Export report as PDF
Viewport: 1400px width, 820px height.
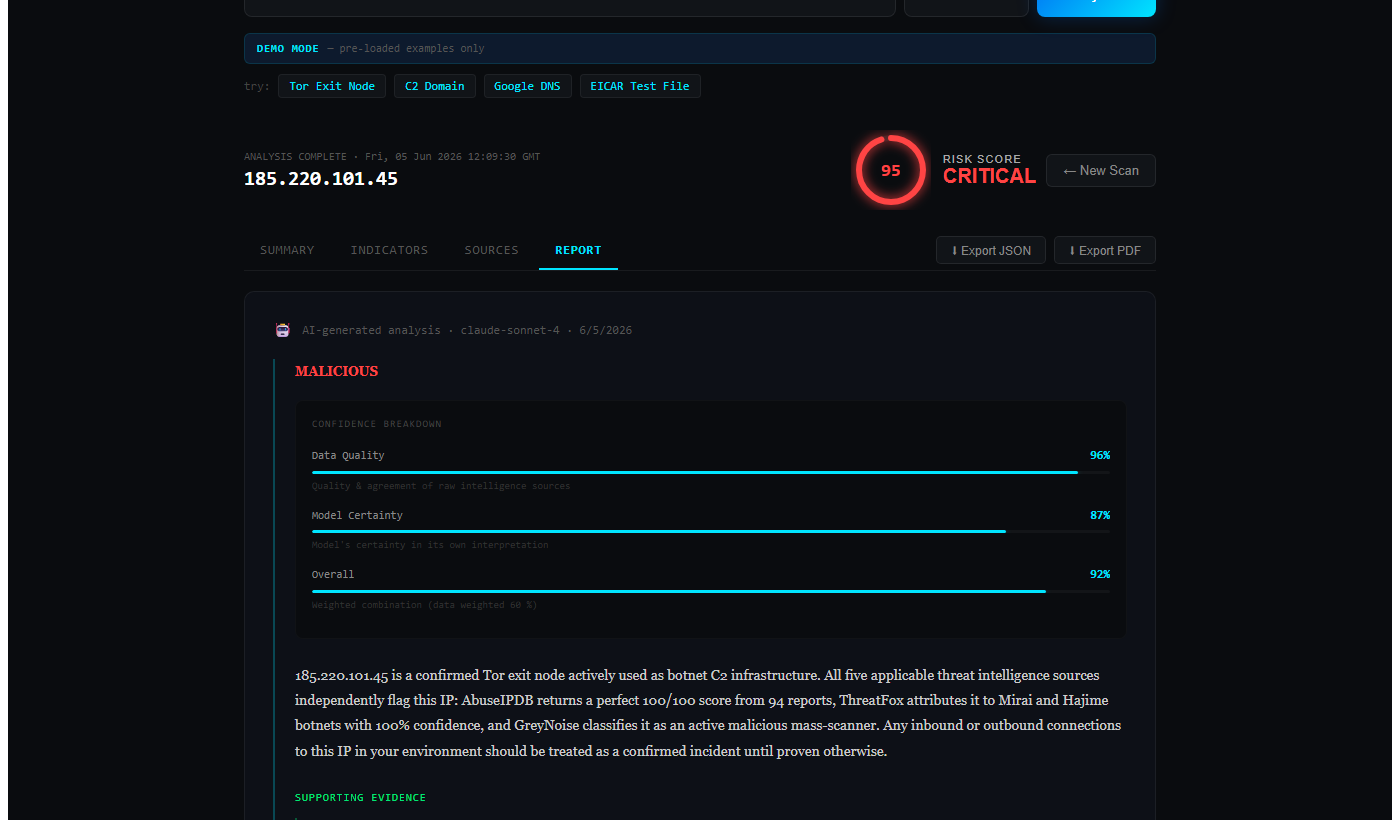[x=1105, y=250]
